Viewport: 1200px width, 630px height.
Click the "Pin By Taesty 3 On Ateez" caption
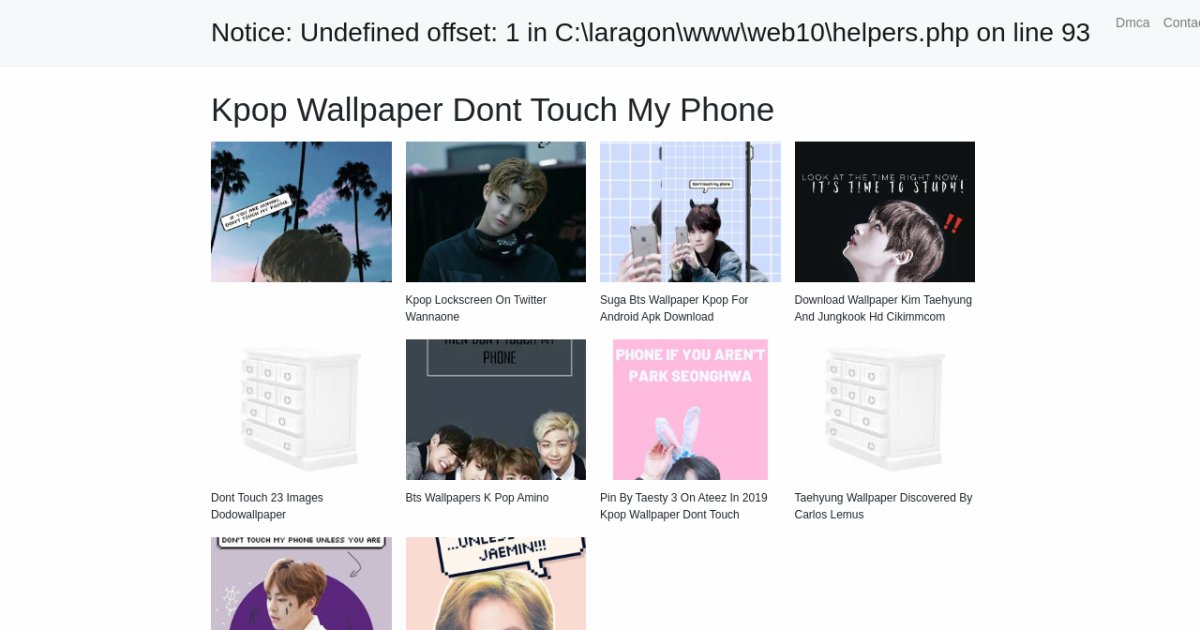(684, 506)
